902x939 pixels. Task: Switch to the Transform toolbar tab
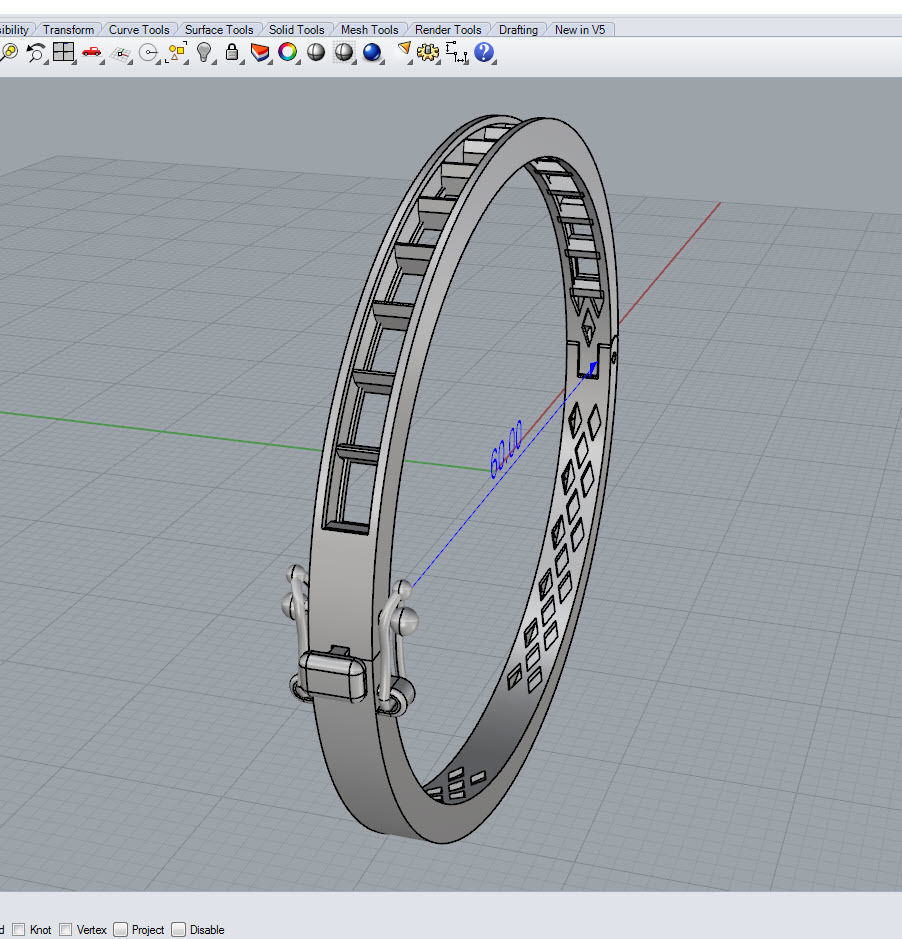click(x=68, y=29)
